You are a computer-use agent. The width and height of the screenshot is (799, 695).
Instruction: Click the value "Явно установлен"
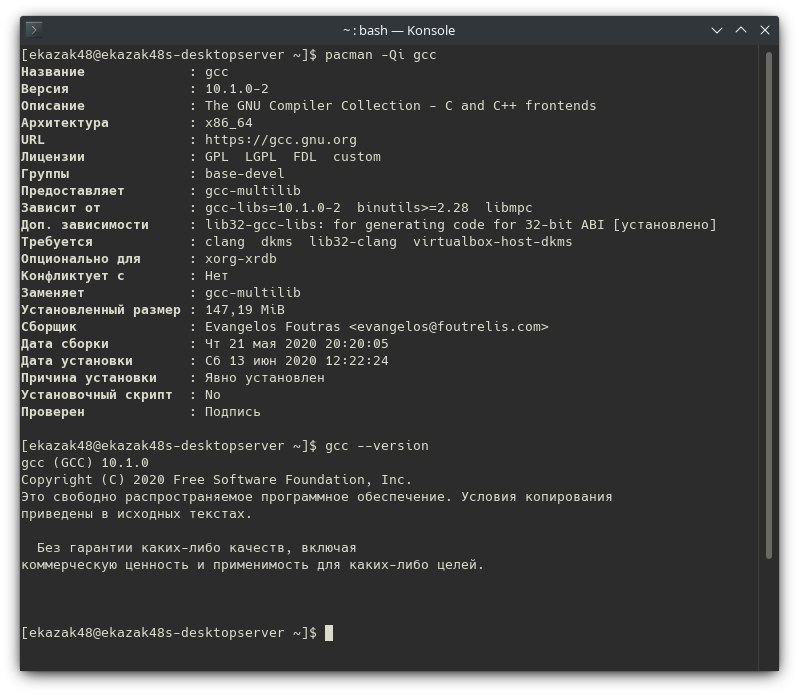click(x=264, y=378)
